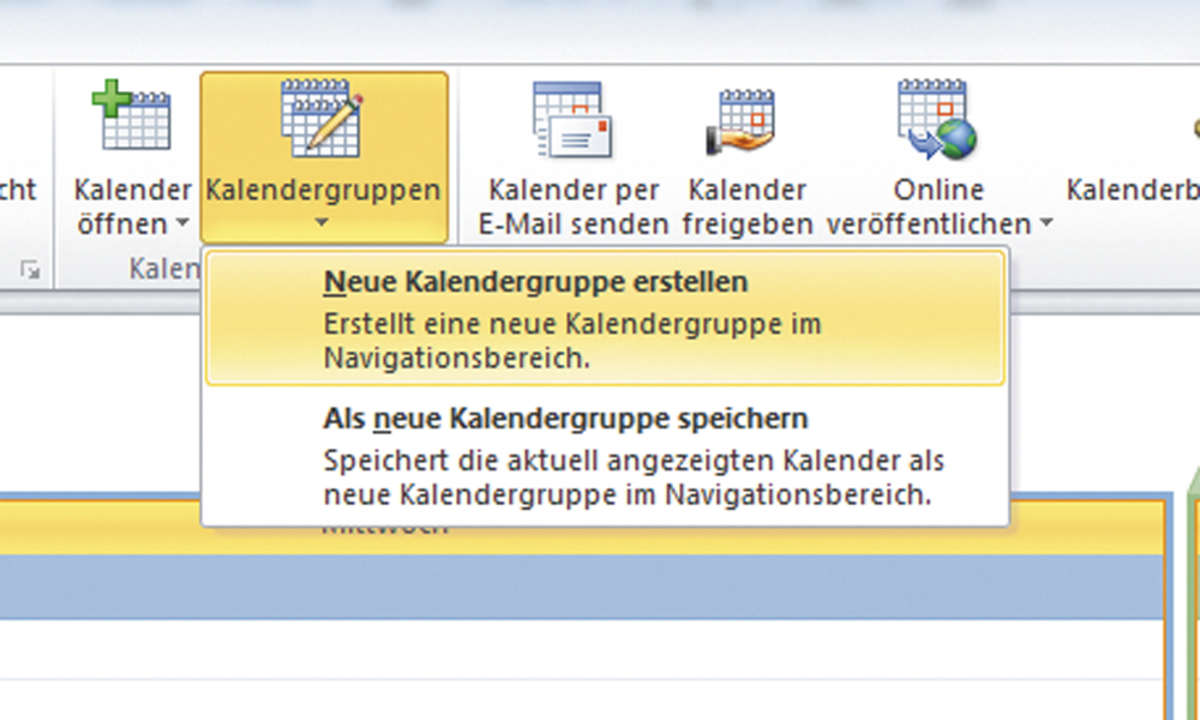Choose Als neue Kalendergruppe speichern entry

[x=605, y=456]
